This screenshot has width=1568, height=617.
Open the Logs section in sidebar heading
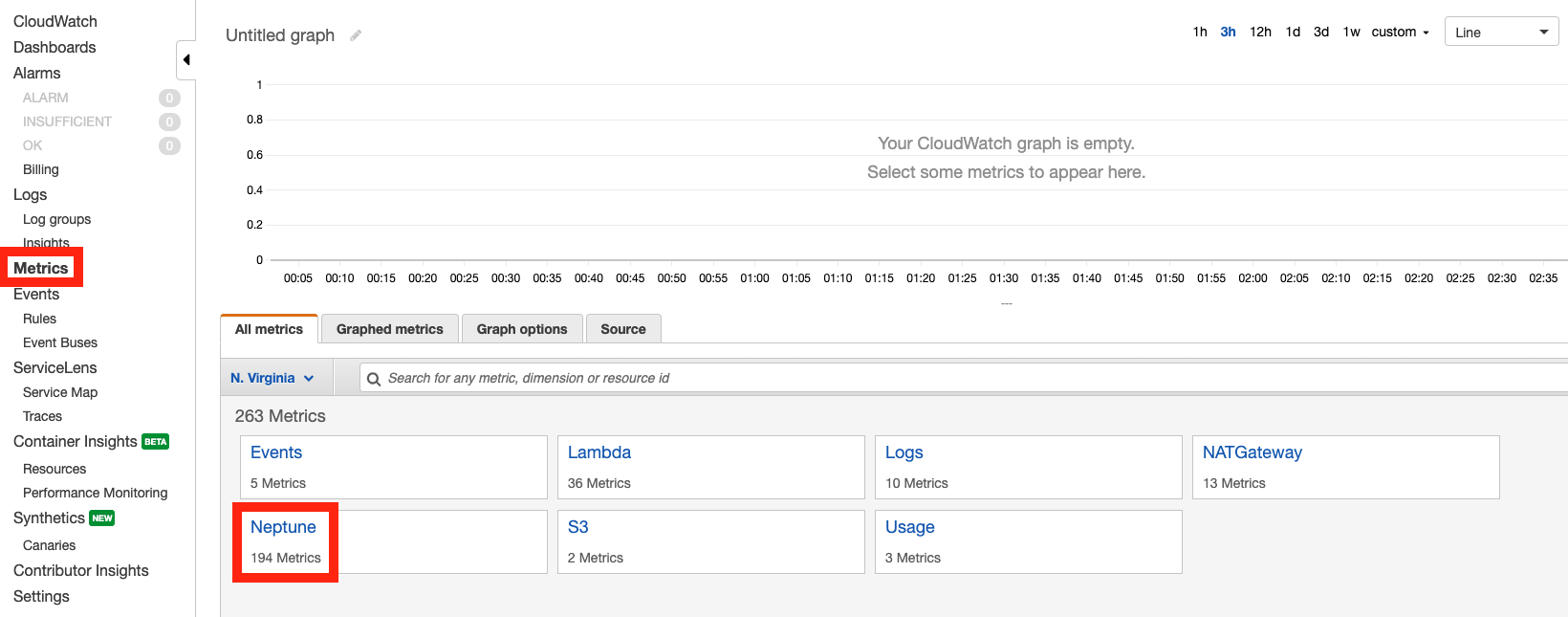(30, 194)
